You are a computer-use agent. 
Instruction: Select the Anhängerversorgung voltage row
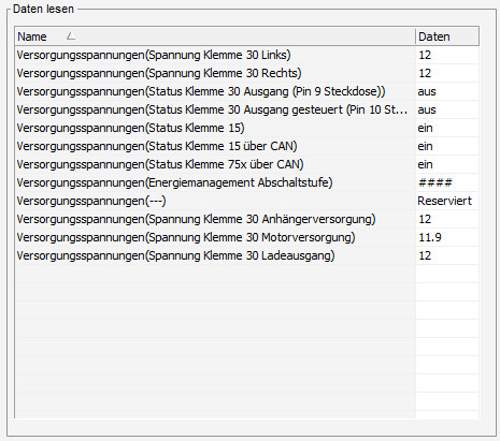[247, 219]
